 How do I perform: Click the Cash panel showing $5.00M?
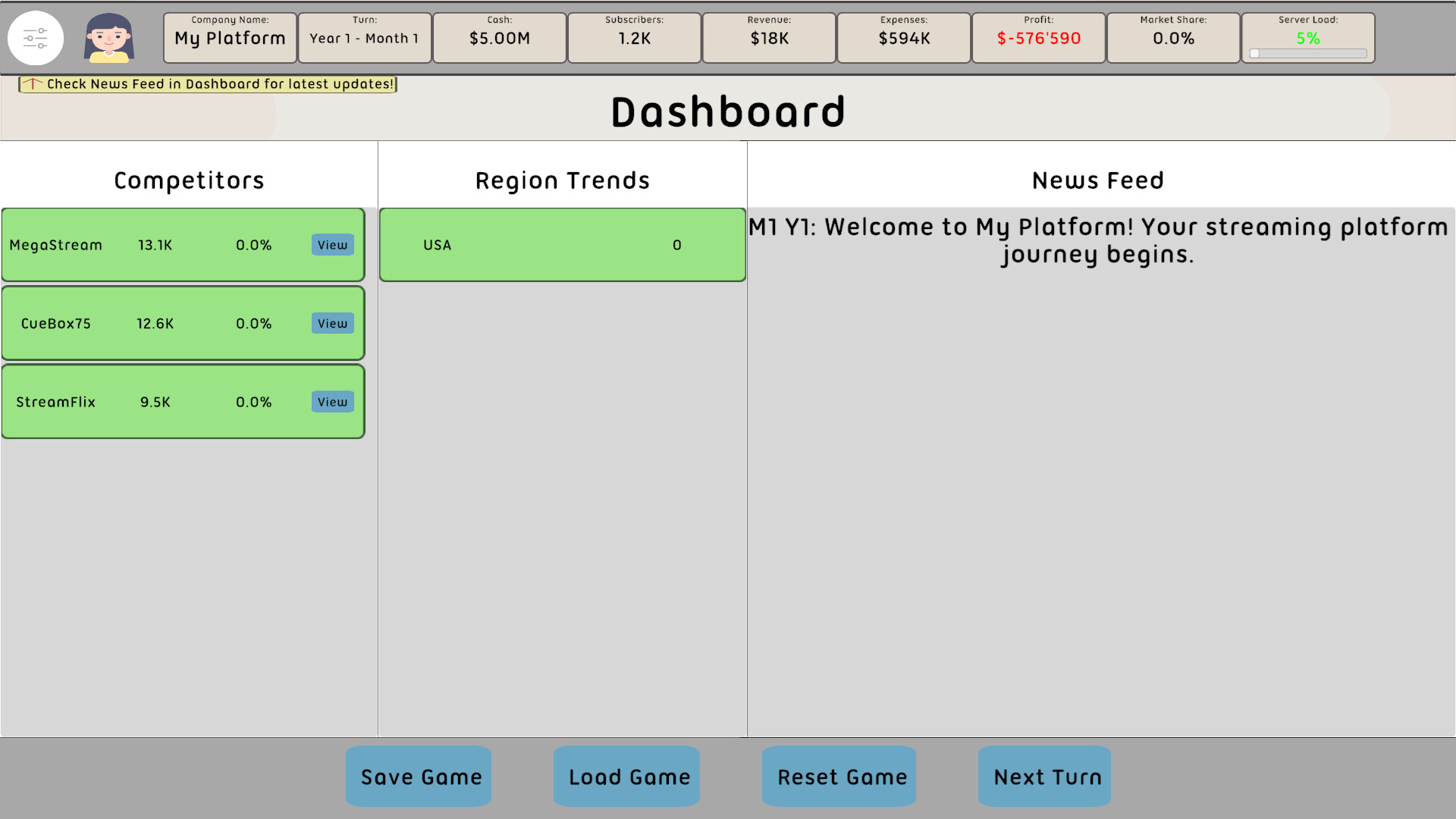click(x=499, y=37)
